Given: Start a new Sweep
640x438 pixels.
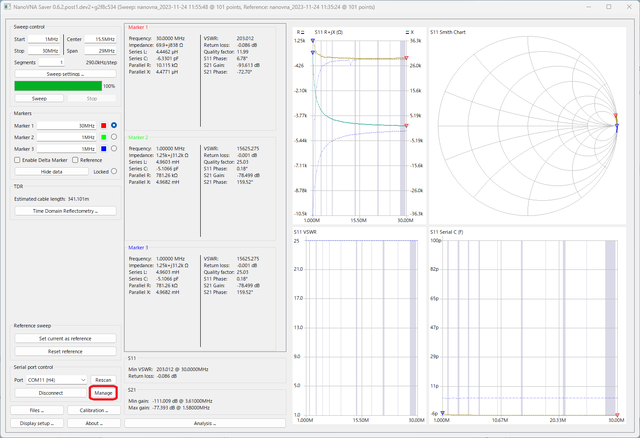Looking at the screenshot, I should [x=39, y=98].
